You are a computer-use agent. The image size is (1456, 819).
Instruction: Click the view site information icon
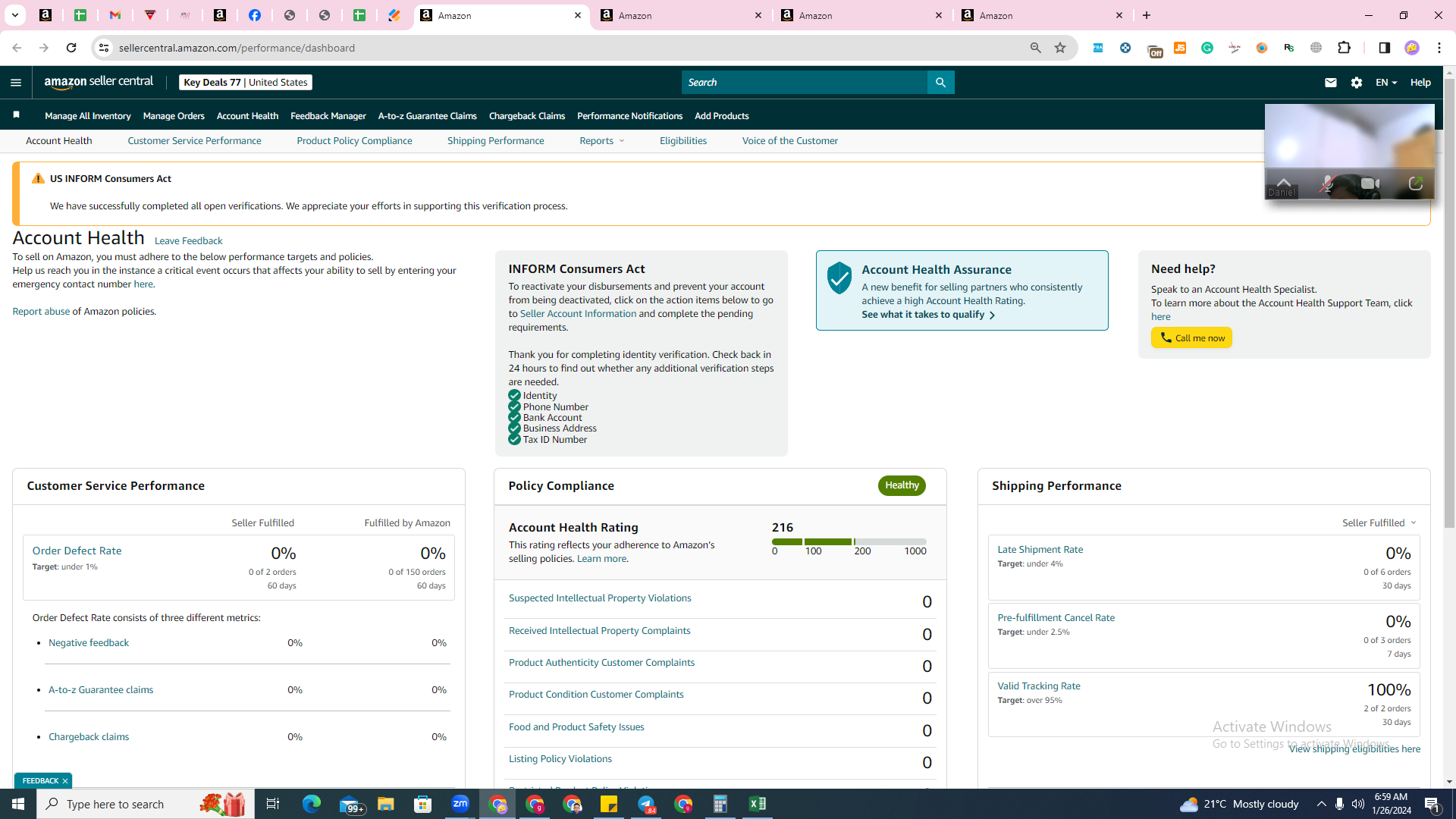(x=104, y=48)
